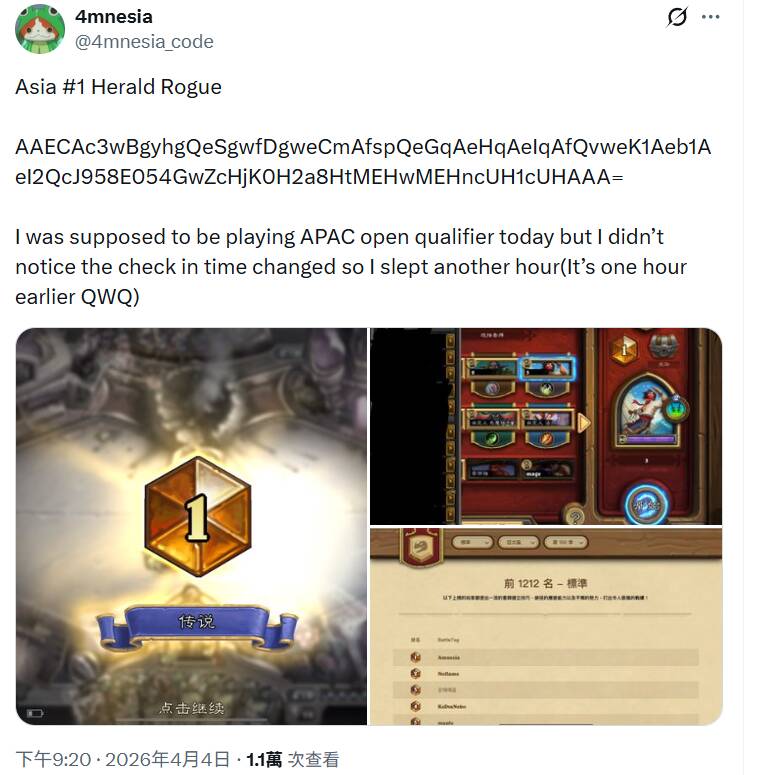Screen dimensions: 760x775
Task: Click the @4mnesia_code handle
Action: 144,42
